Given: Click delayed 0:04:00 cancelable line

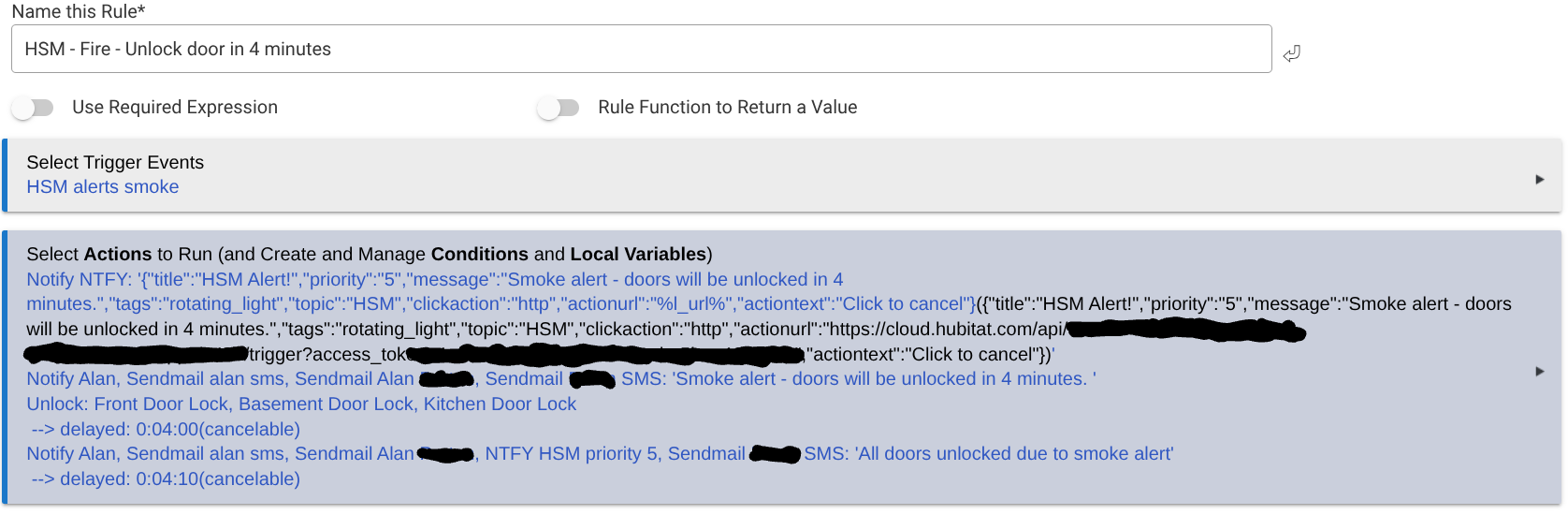Looking at the screenshot, I should point(166,429).
